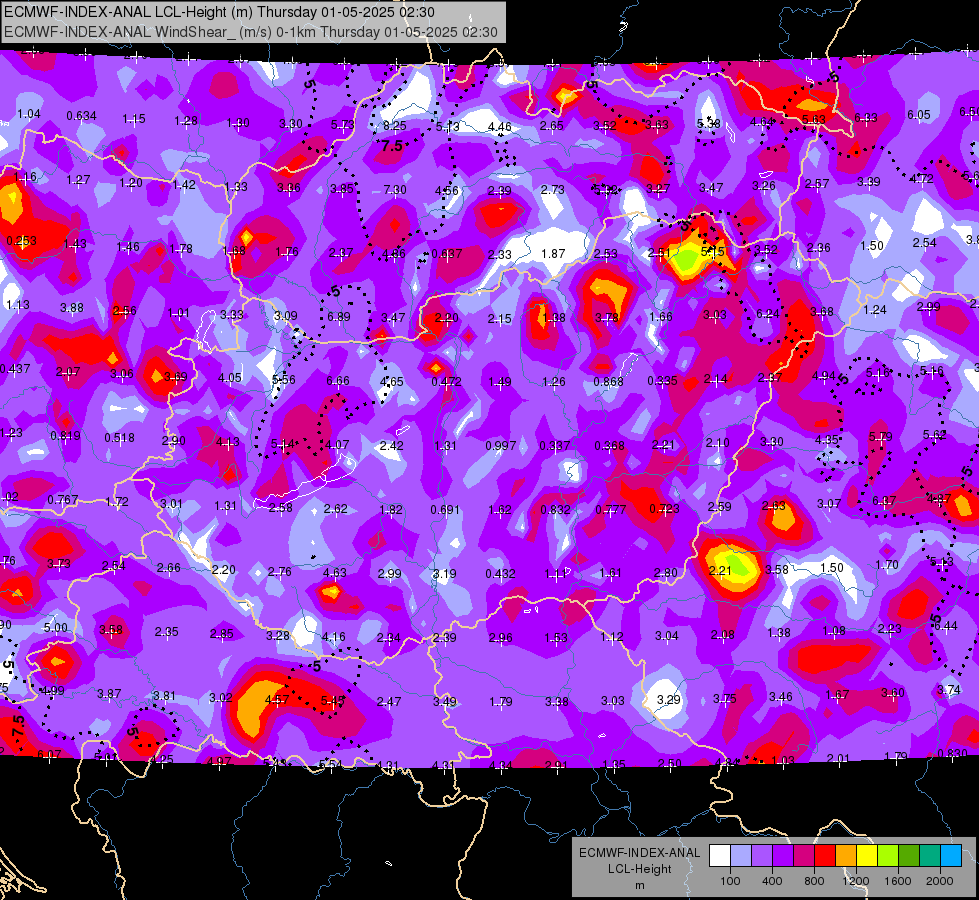Click the grid value 0.253

(21, 240)
